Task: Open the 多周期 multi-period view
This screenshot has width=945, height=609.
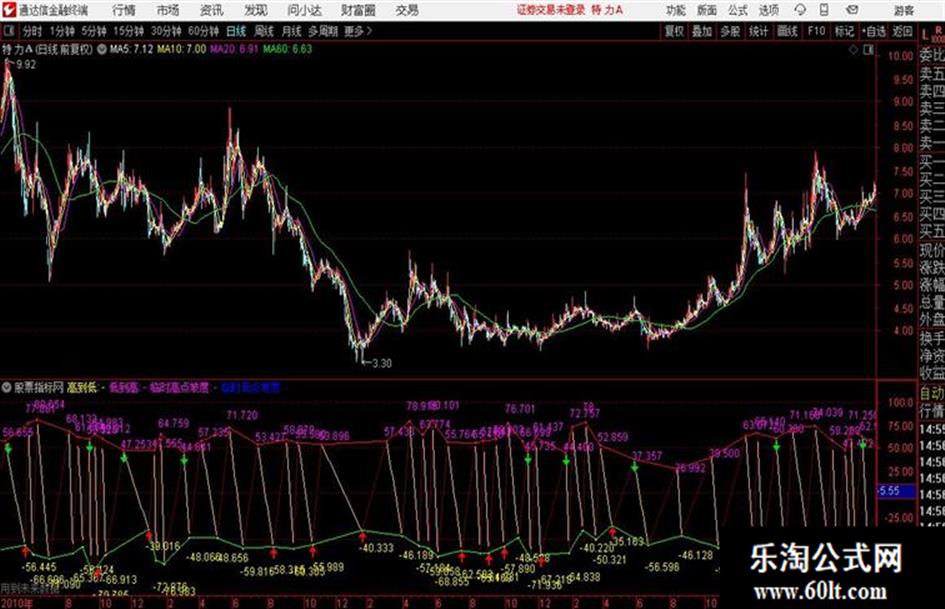Action: 323,31
